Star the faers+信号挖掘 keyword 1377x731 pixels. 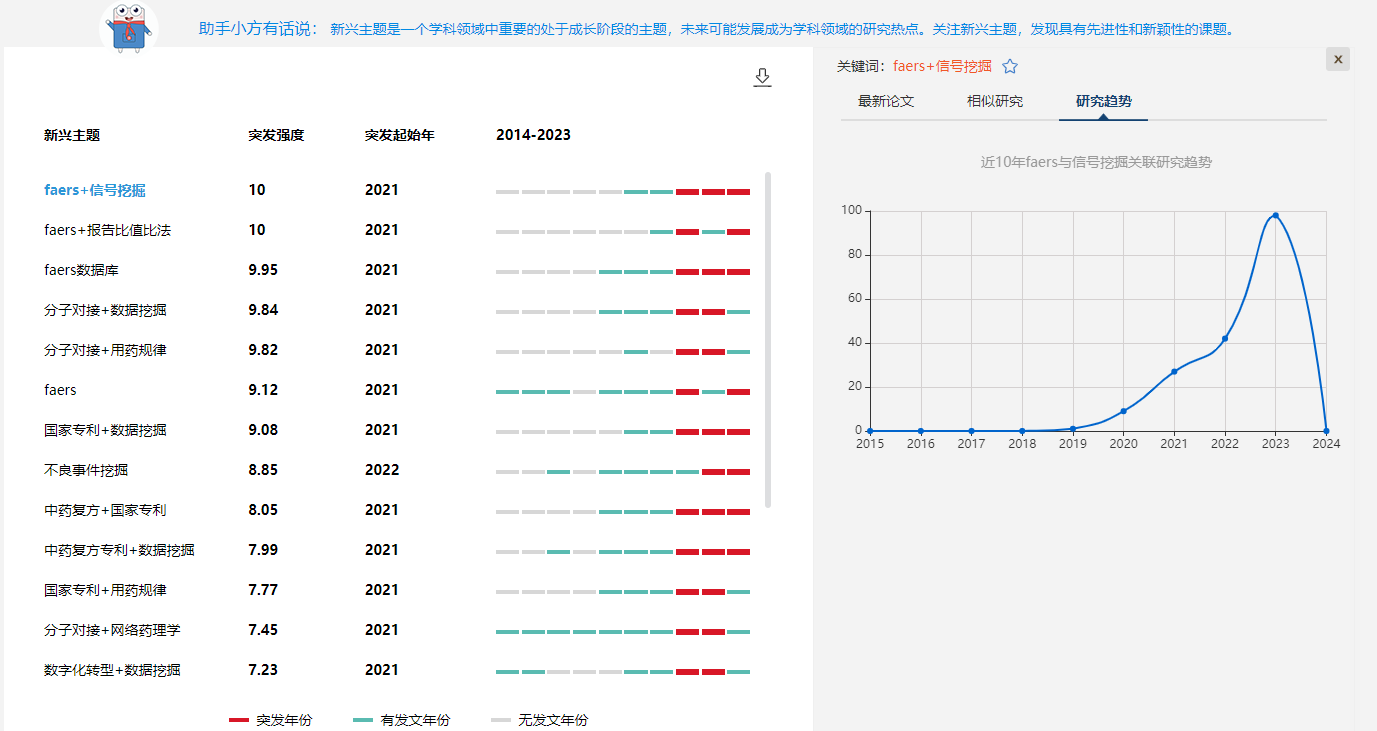tap(1010, 67)
